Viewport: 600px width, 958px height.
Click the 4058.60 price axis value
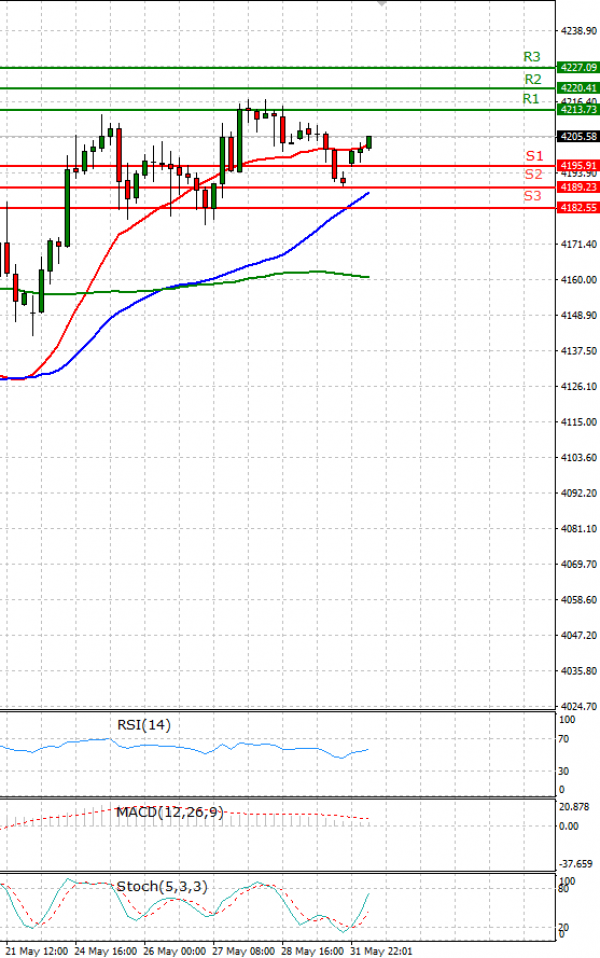click(579, 600)
